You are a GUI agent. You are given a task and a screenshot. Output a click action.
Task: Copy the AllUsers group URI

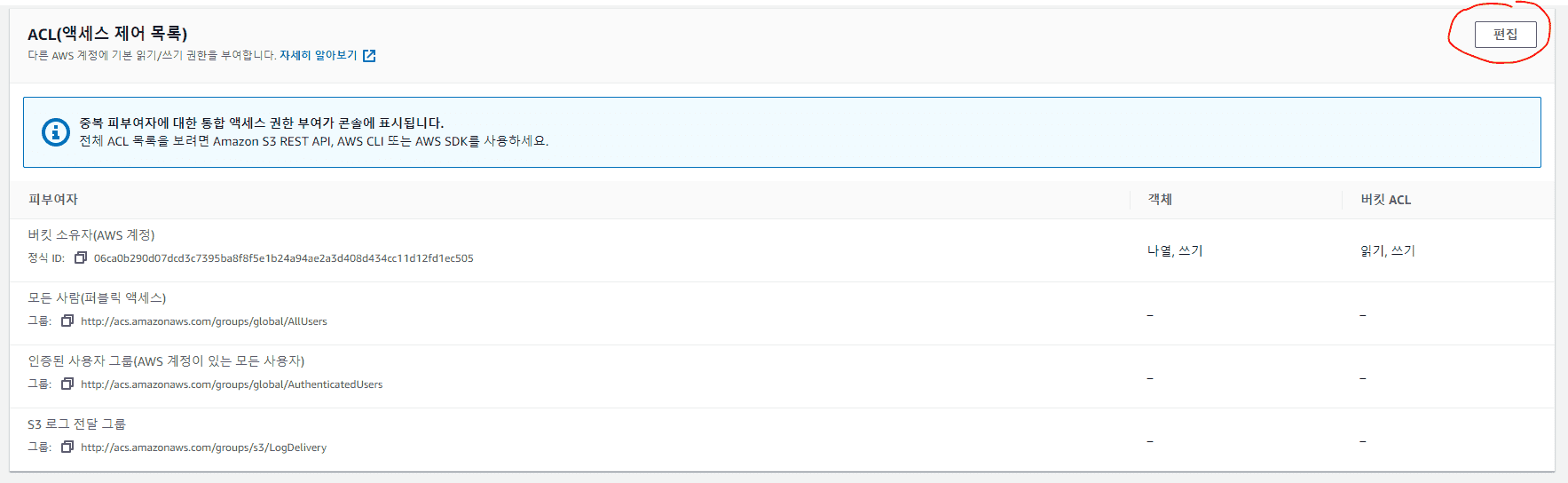[67, 321]
